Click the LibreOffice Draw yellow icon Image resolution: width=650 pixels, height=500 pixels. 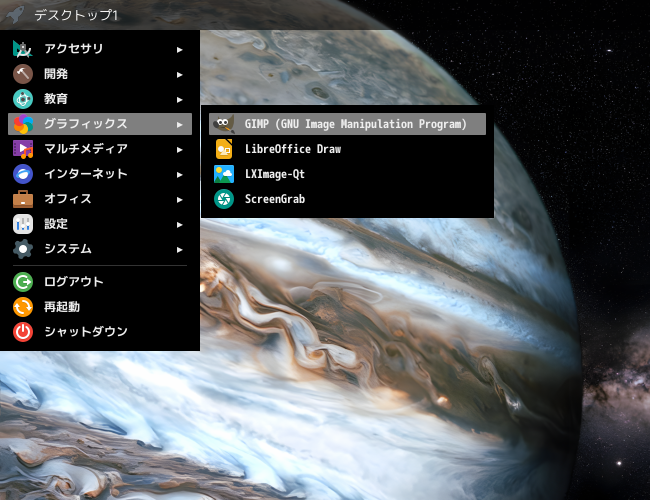tap(224, 149)
